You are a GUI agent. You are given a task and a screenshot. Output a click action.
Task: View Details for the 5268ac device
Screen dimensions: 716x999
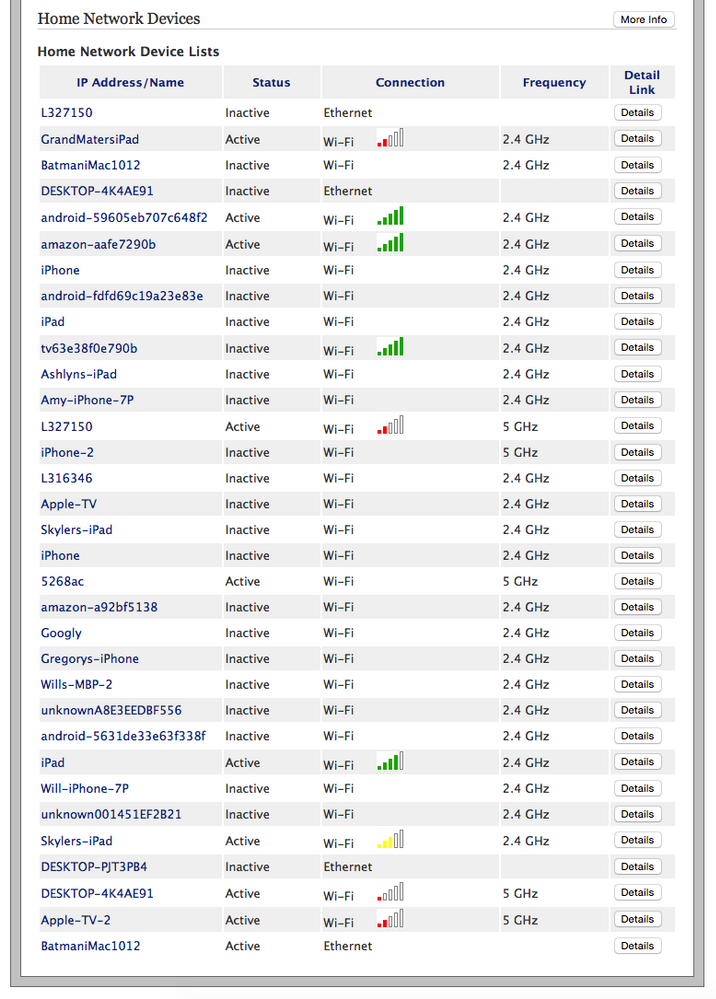[637, 581]
